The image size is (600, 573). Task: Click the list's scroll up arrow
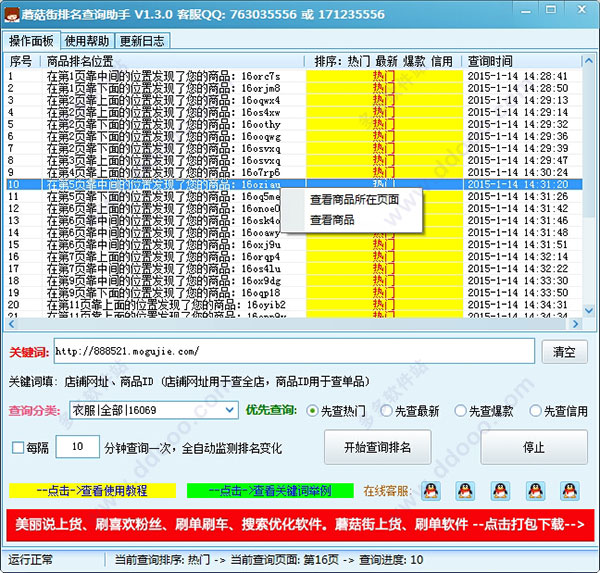point(589,60)
